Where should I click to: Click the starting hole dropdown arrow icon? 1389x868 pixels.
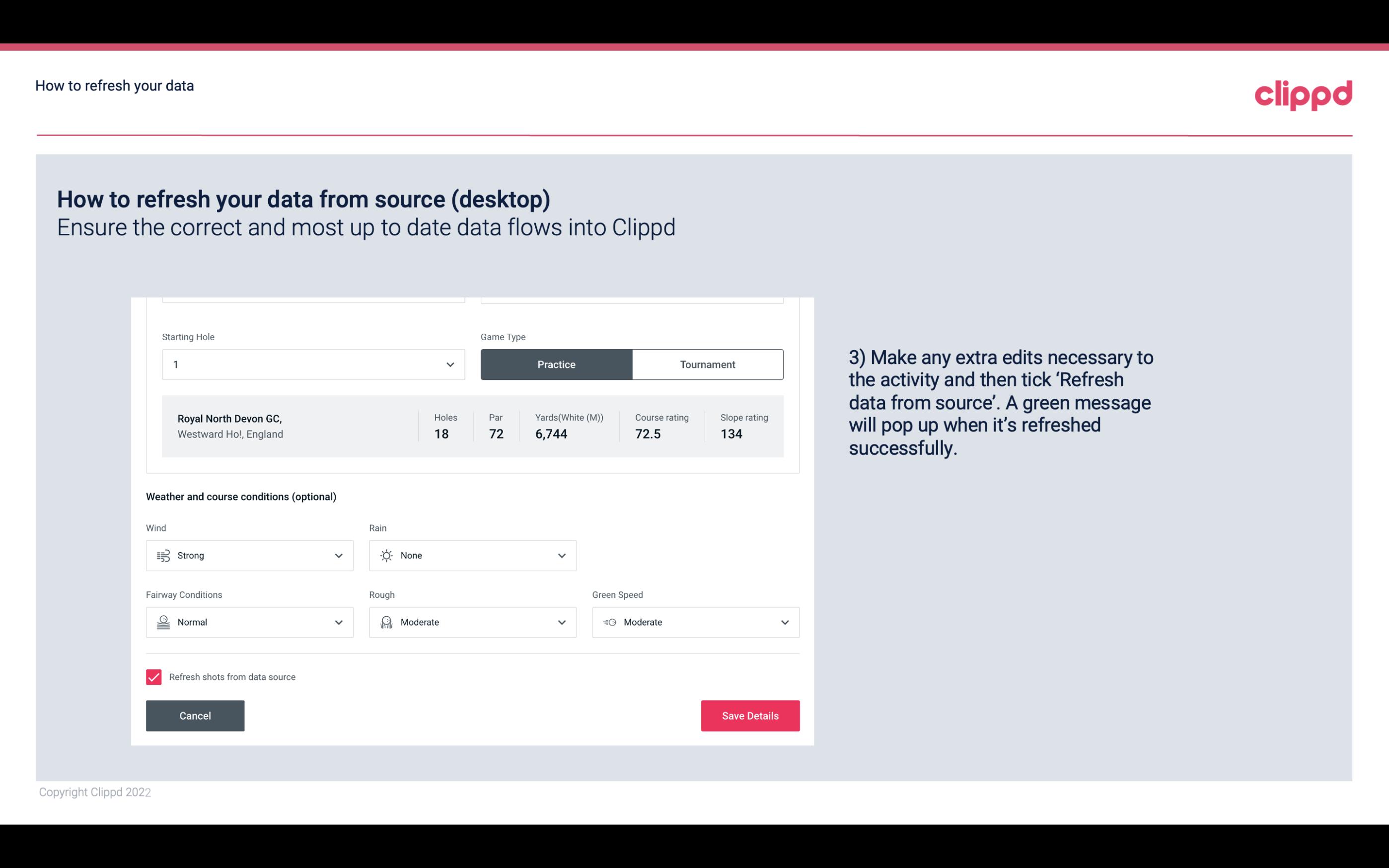tap(449, 364)
